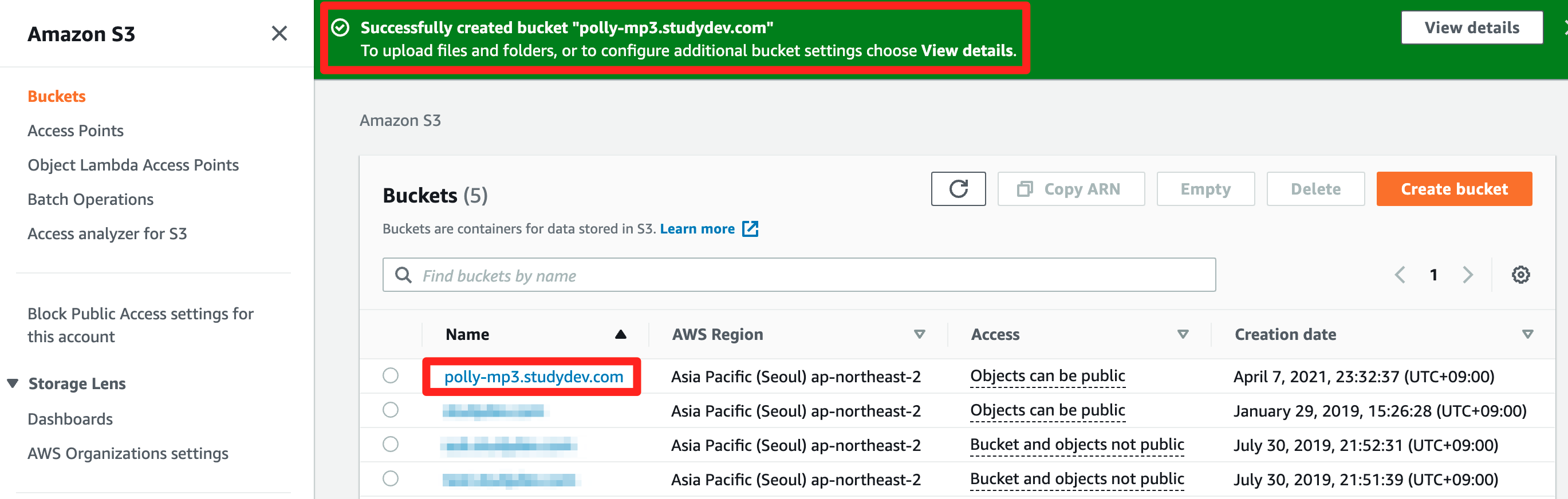Click the refresh buckets icon button
Image resolution: width=1568 pixels, height=499 pixels.
point(958,189)
